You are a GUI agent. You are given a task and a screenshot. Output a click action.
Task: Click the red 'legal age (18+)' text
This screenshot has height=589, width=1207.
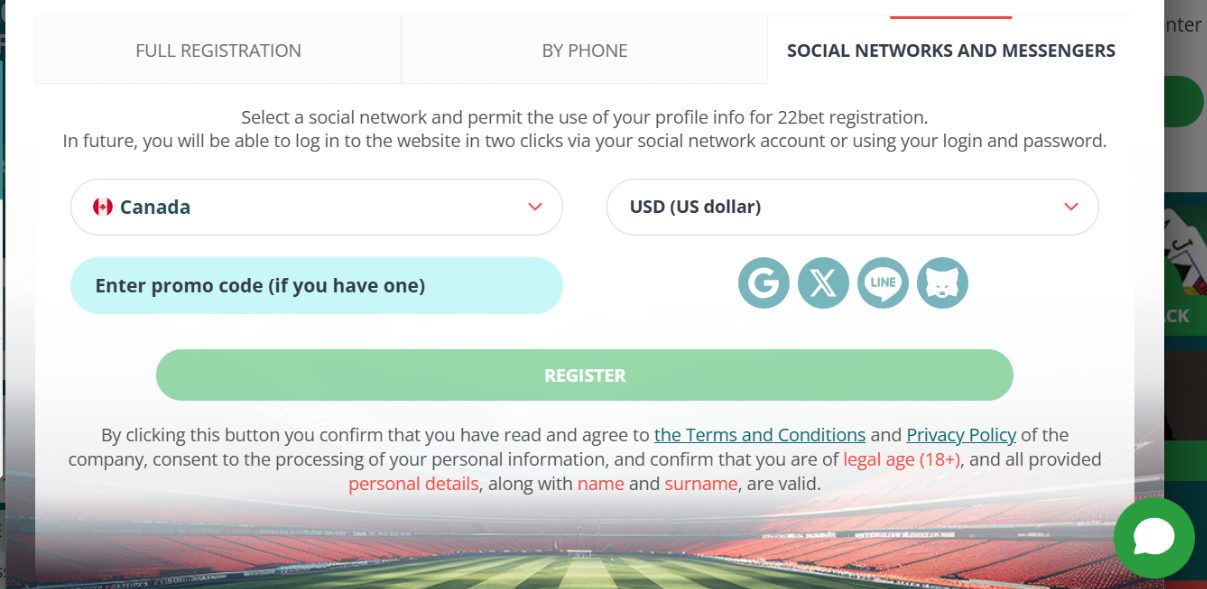[x=902, y=460]
